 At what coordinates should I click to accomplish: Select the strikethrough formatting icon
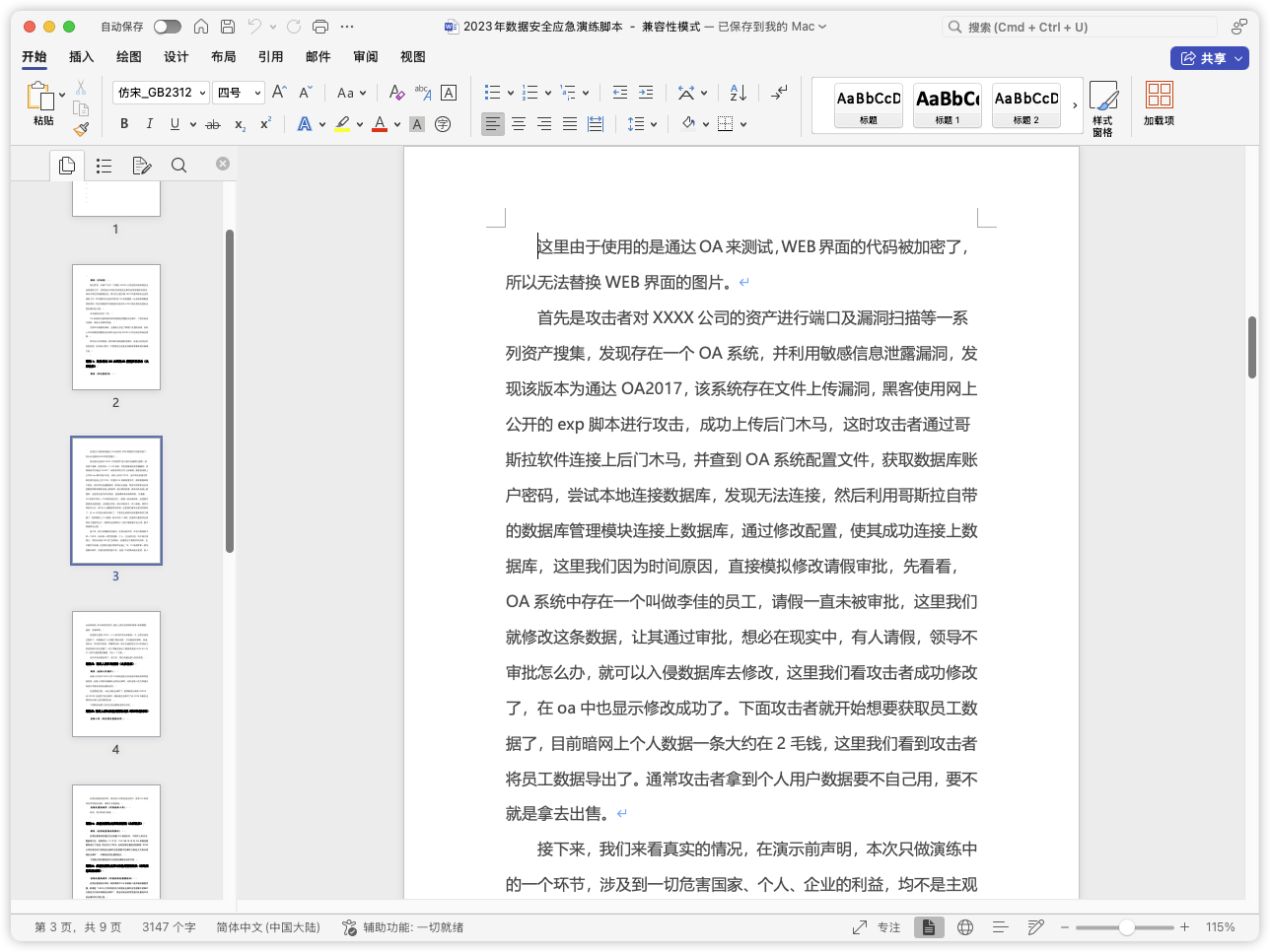(211, 123)
